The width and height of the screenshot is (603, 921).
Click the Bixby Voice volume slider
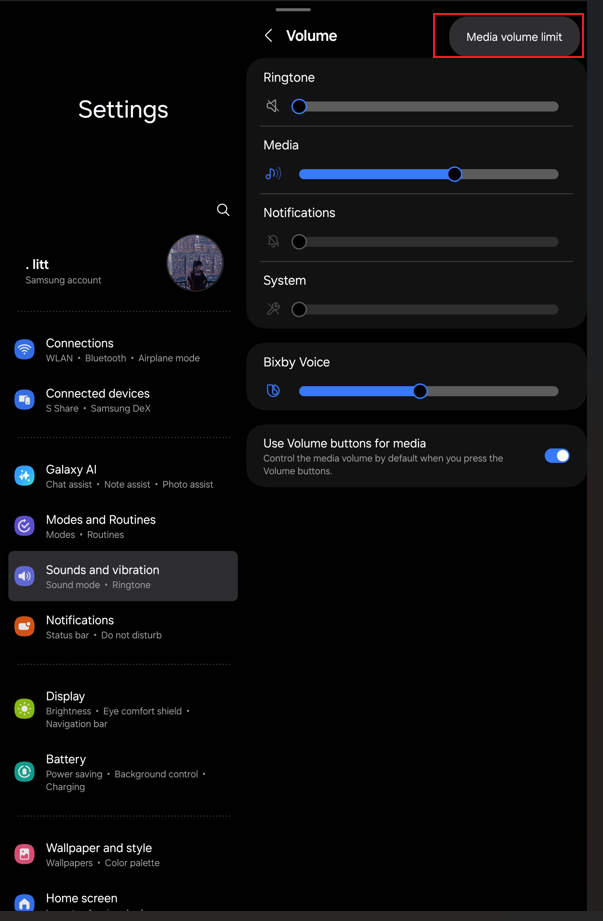coord(429,391)
